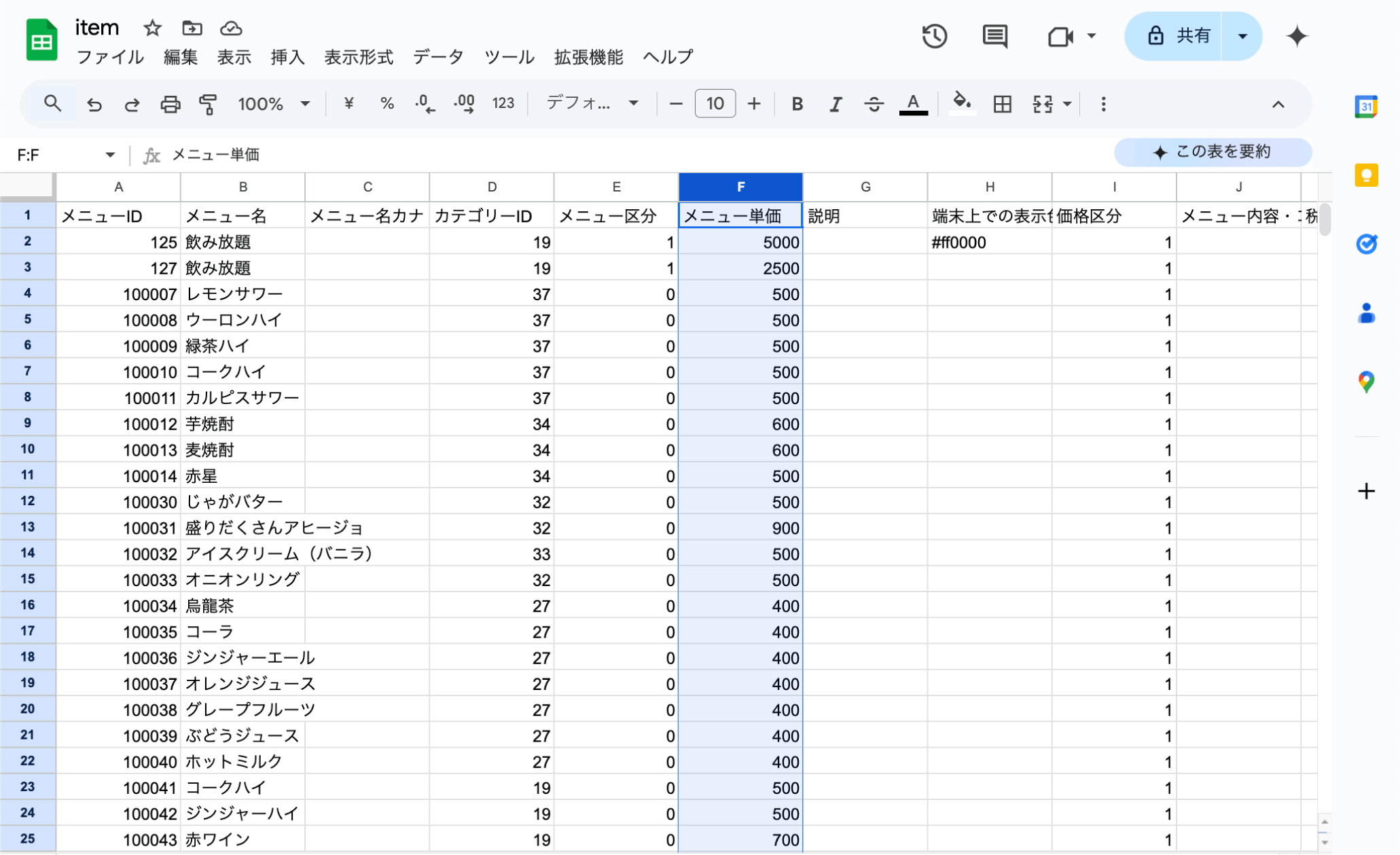Open Google Keep side panel icon
This screenshot has height=855, width=1400.
point(1366,175)
